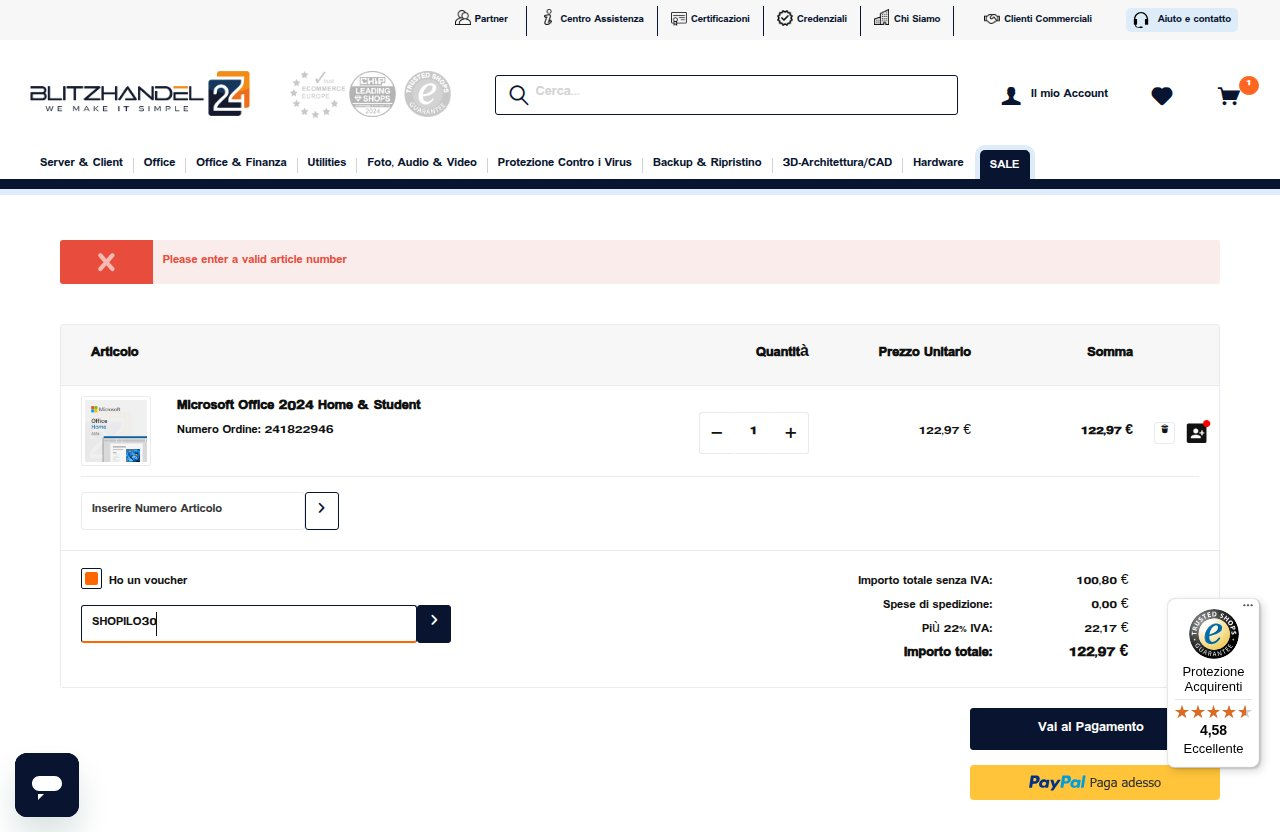Open the 'Credenziali' link
The width and height of the screenshot is (1280, 832).
coord(822,19)
